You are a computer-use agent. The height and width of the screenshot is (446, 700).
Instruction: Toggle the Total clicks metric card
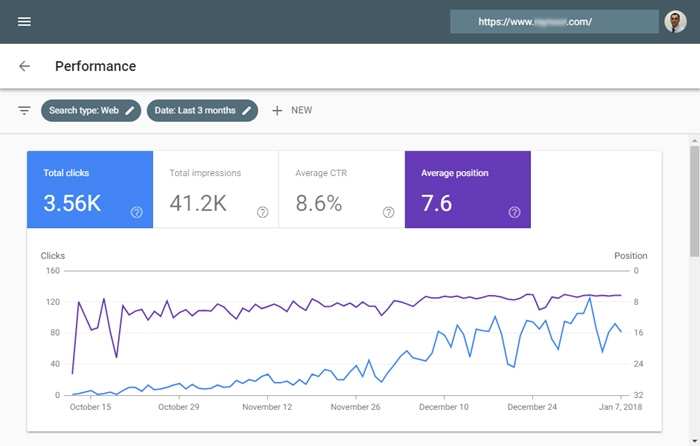(x=90, y=189)
